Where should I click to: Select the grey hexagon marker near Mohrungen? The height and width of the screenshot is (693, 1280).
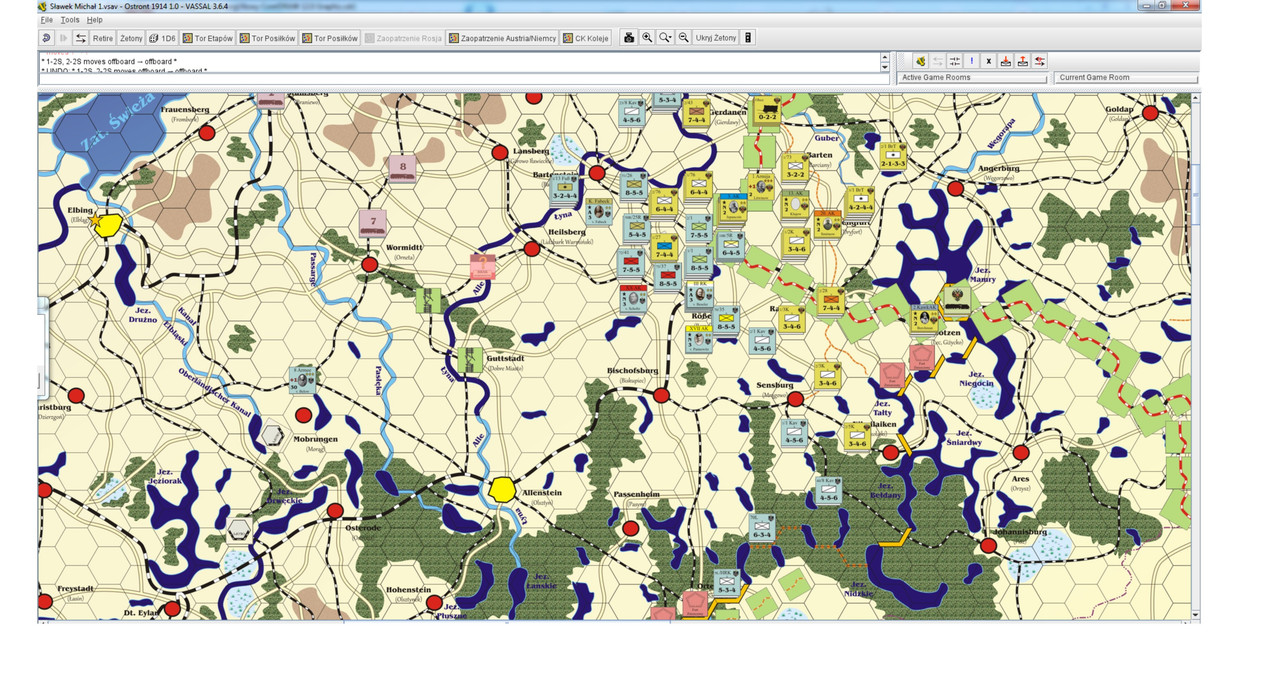coord(272,435)
